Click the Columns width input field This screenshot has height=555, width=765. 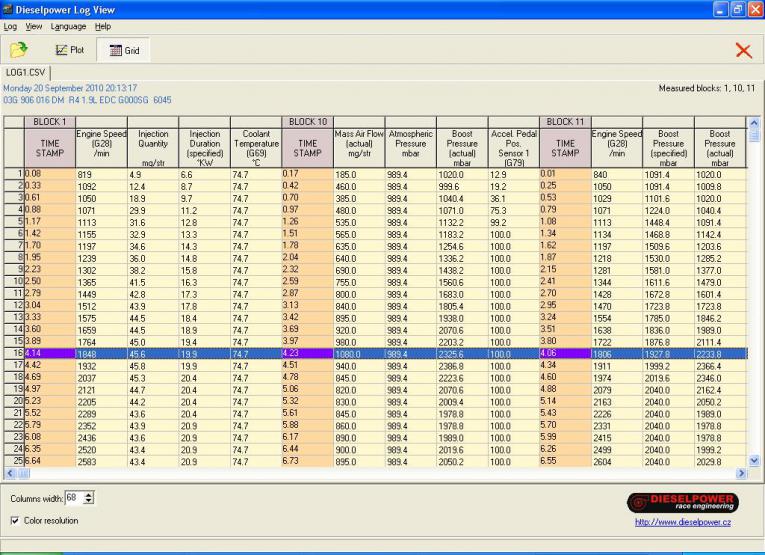[74, 498]
